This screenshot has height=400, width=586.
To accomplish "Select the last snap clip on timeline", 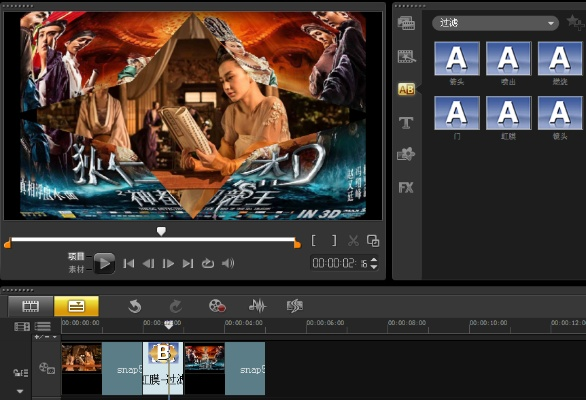I will pos(245,369).
